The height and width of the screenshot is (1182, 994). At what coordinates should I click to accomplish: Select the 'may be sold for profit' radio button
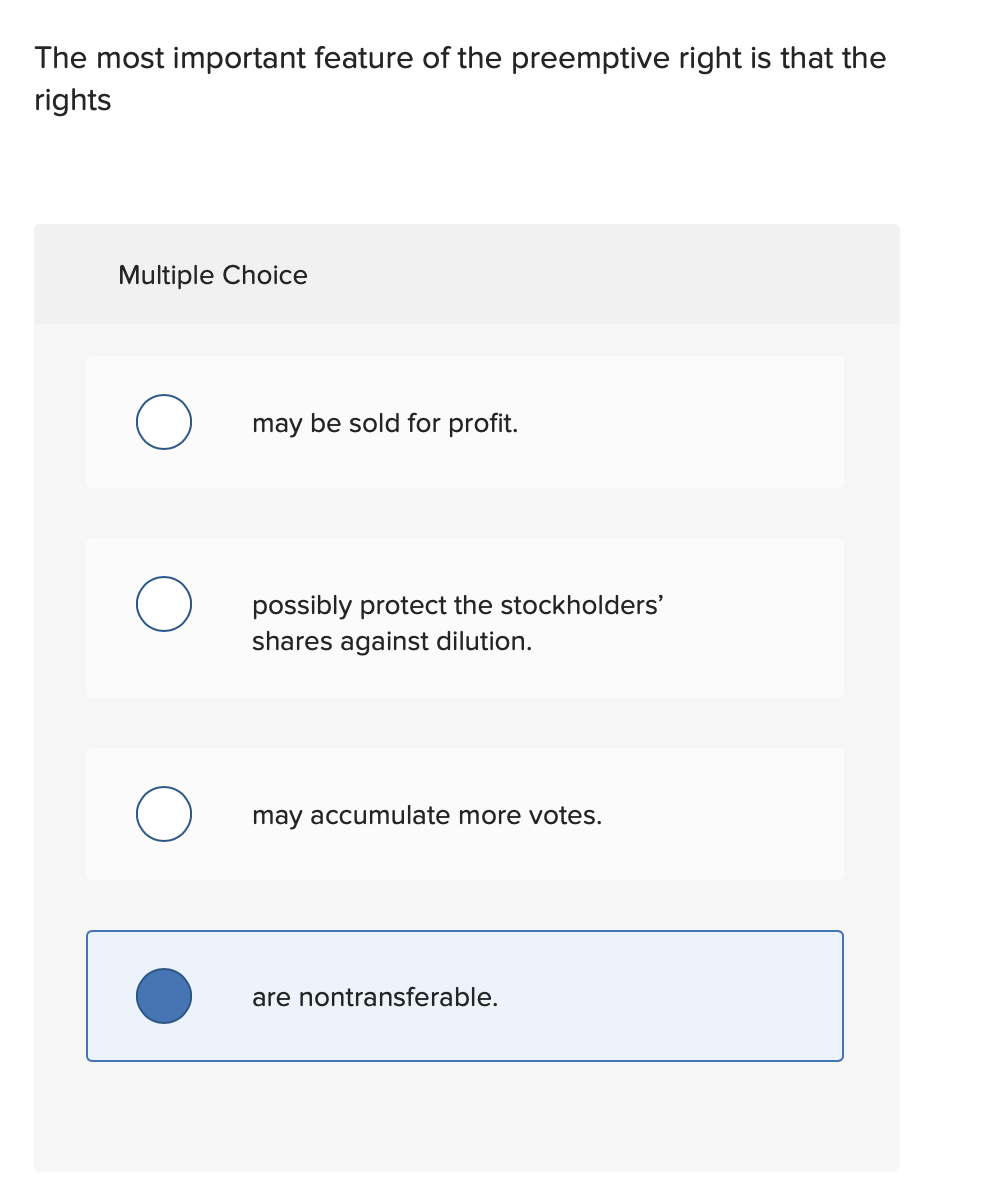(x=163, y=422)
